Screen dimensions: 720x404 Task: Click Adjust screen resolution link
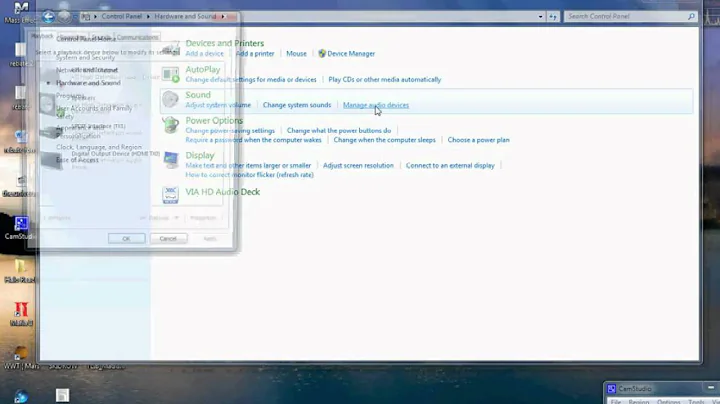coord(358,166)
